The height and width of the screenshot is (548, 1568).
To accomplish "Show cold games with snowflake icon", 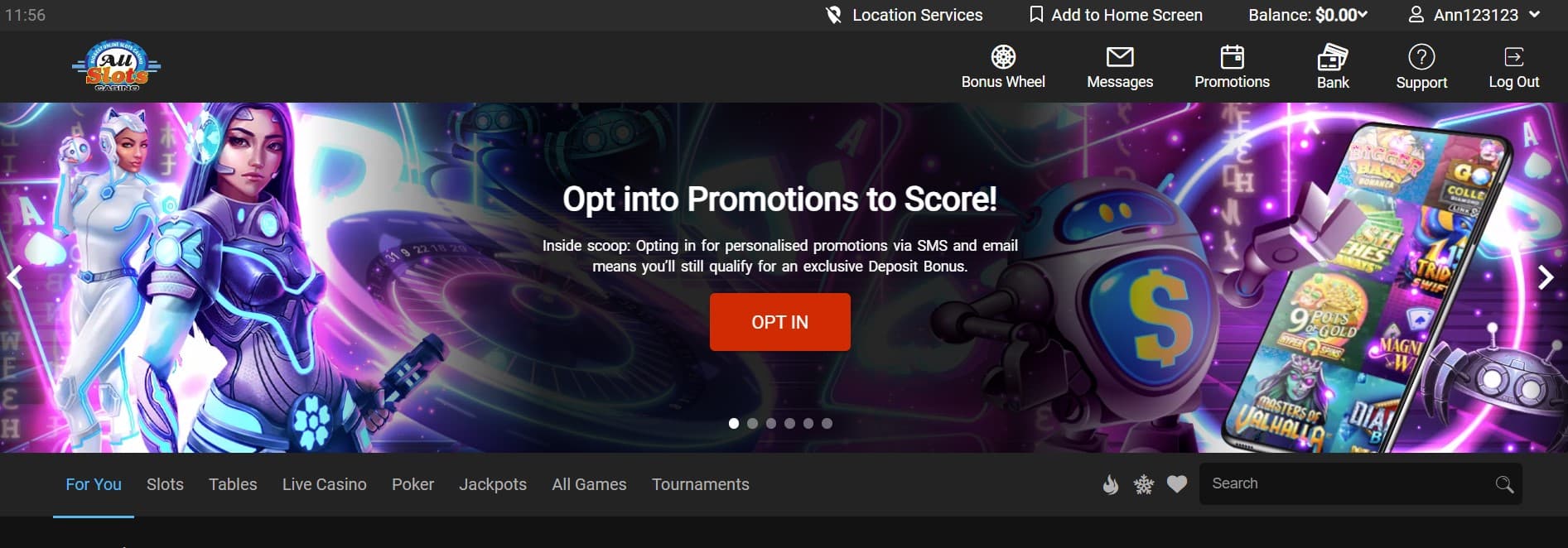I will point(1144,485).
